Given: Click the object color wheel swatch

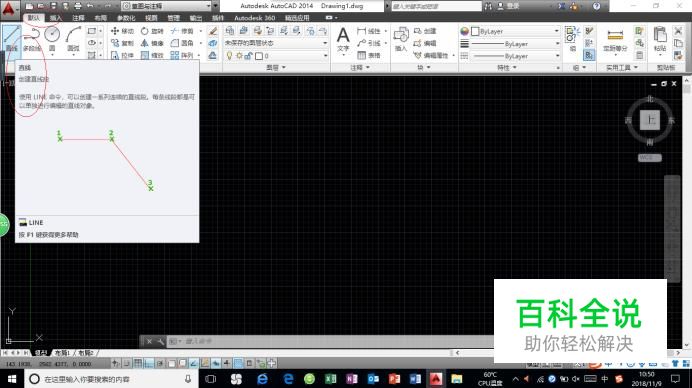Looking at the screenshot, I should point(464,31).
